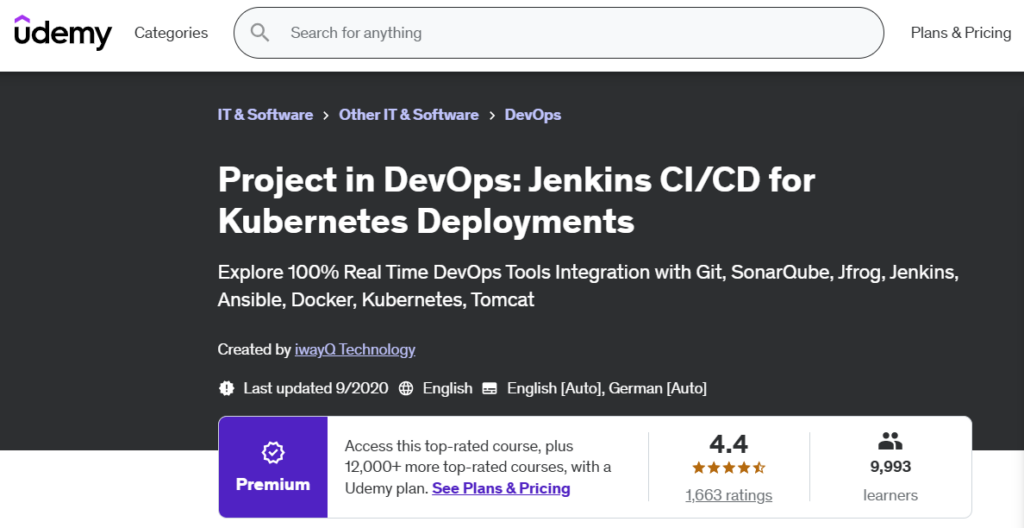This screenshot has height=528, width=1024.
Task: Click the chevron before 'DevOps' breadcrumb
Action: click(x=492, y=116)
